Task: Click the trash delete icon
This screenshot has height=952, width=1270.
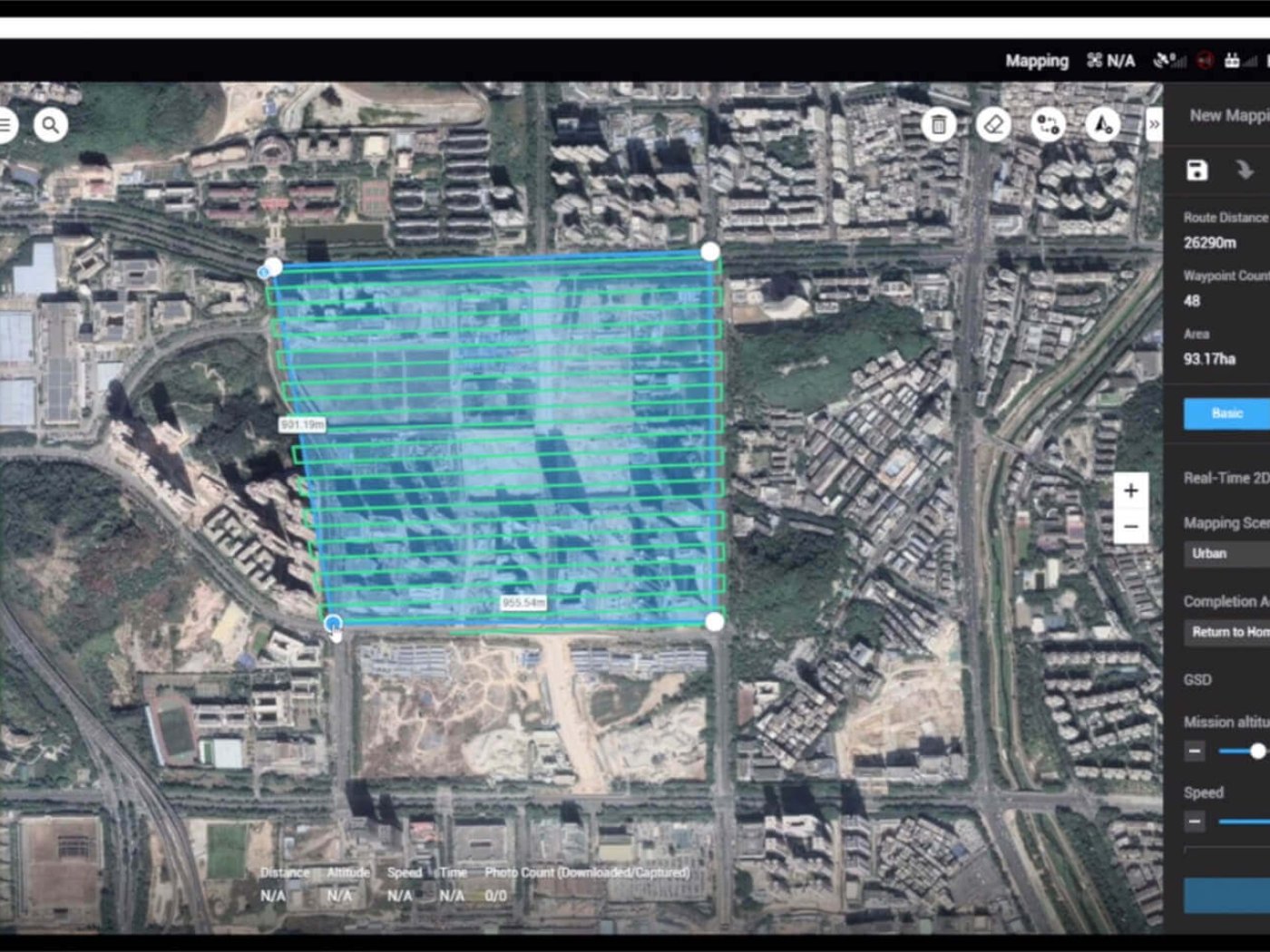Action: tap(939, 124)
